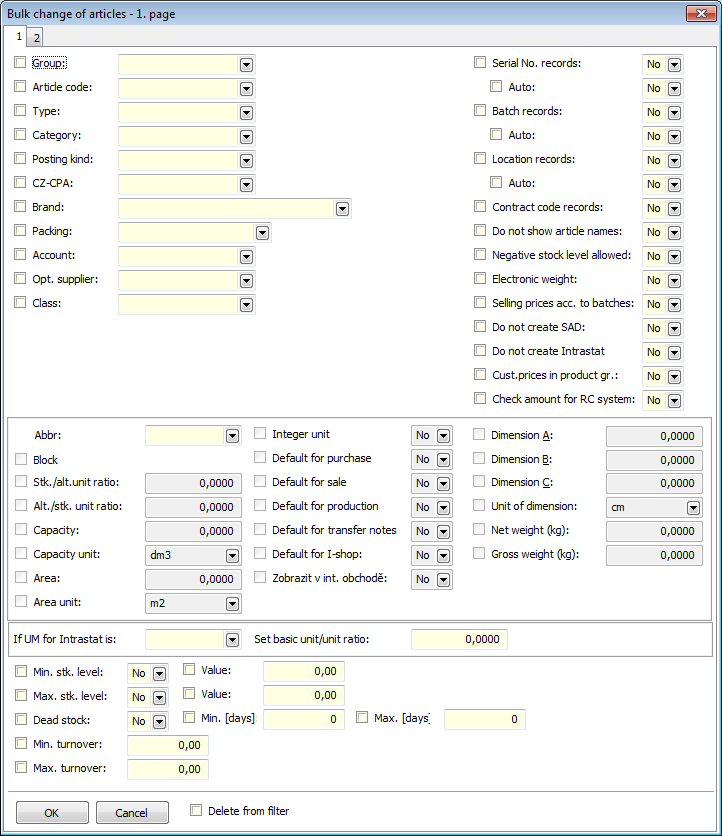Focus the Dead stock Max. [days] field
This screenshot has height=836, width=722.
tap(485, 719)
